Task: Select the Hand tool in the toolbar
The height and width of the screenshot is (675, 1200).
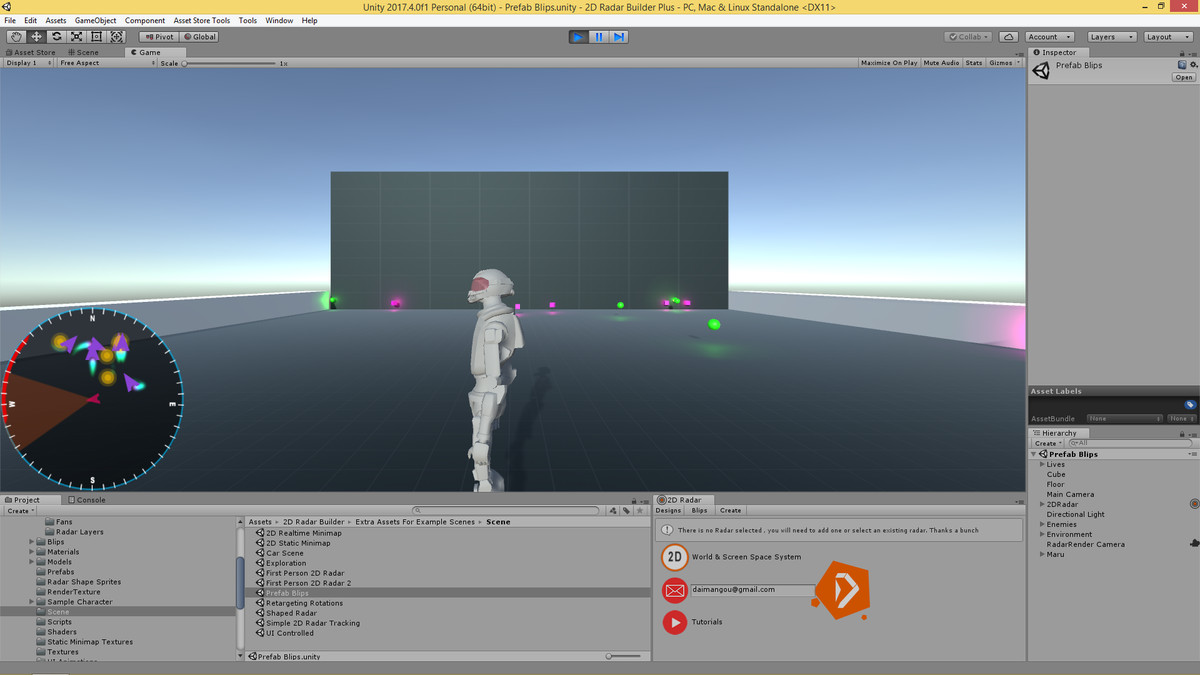Action: [14, 36]
